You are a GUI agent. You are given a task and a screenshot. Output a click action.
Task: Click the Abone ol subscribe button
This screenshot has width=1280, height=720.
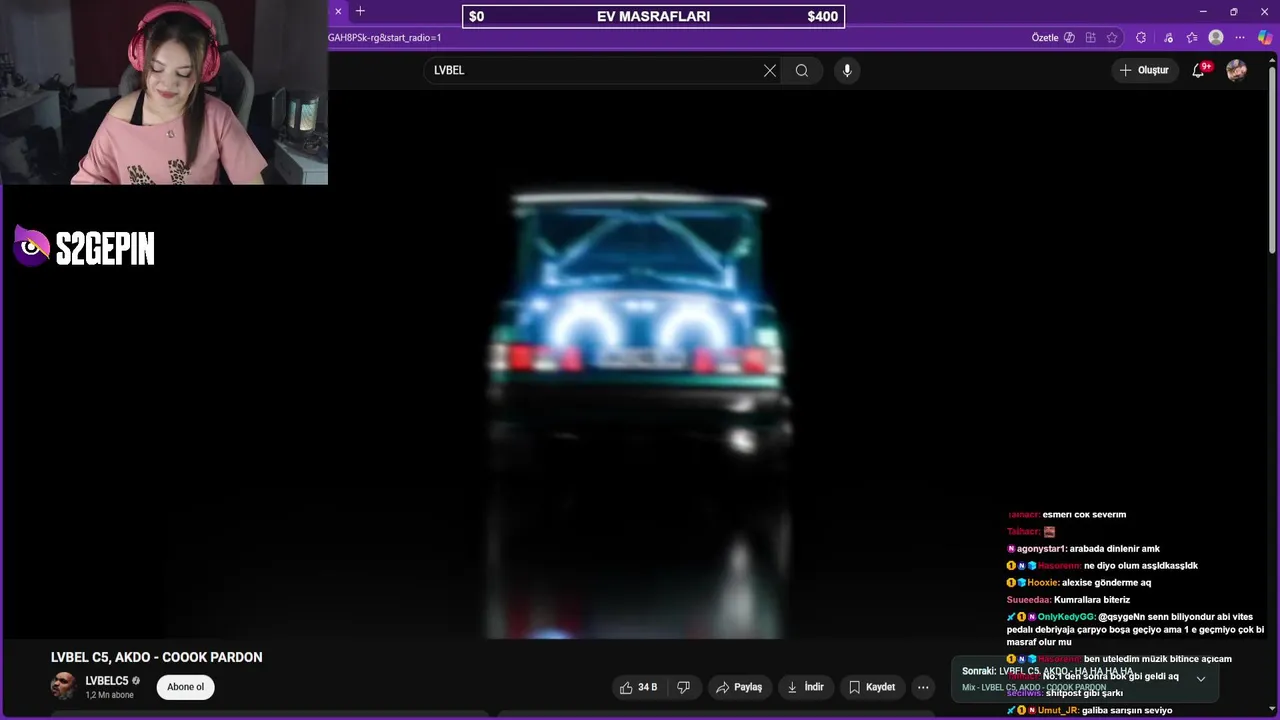click(185, 687)
